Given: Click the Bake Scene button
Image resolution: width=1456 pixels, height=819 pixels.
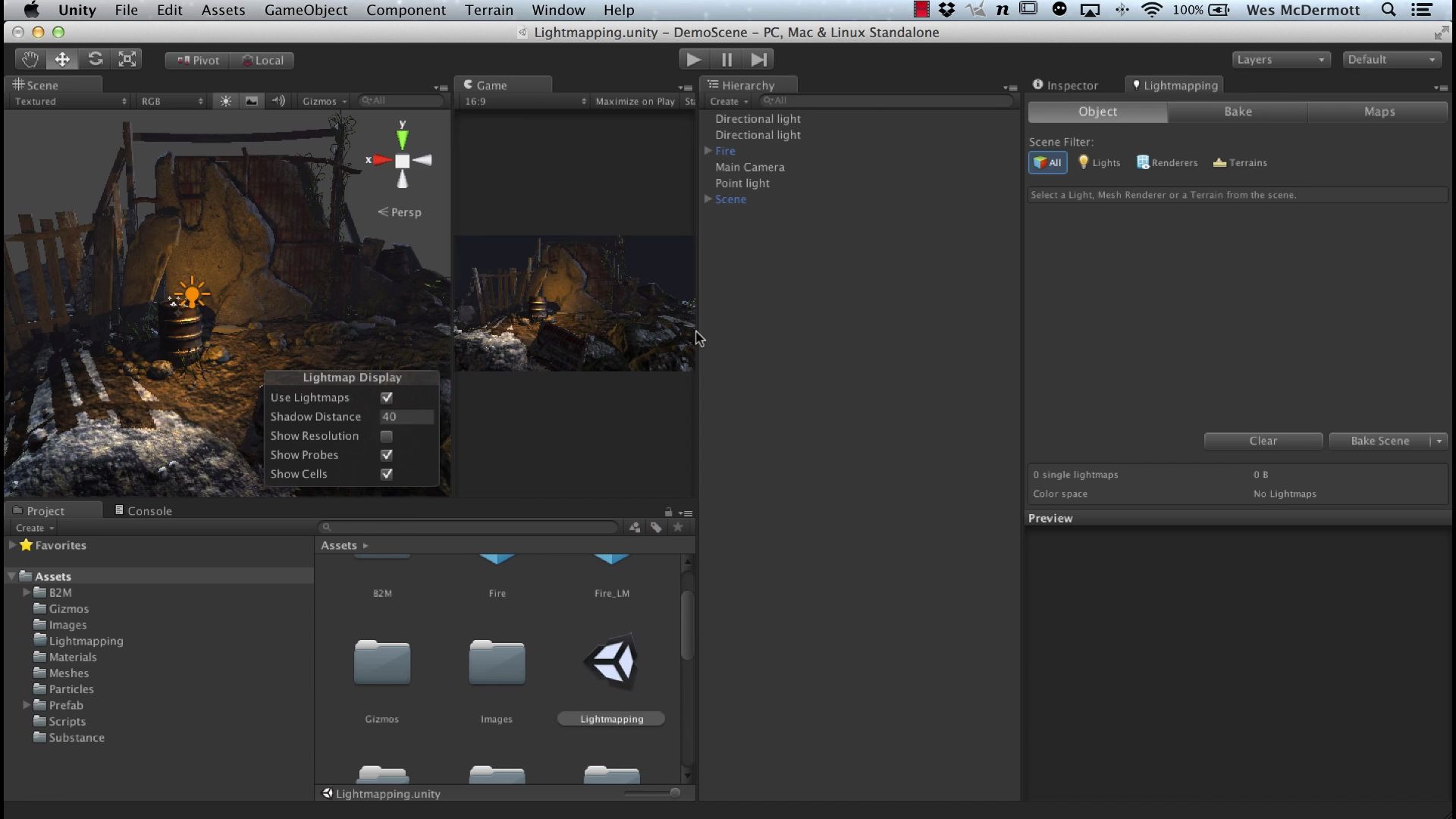Looking at the screenshot, I should coord(1379,441).
